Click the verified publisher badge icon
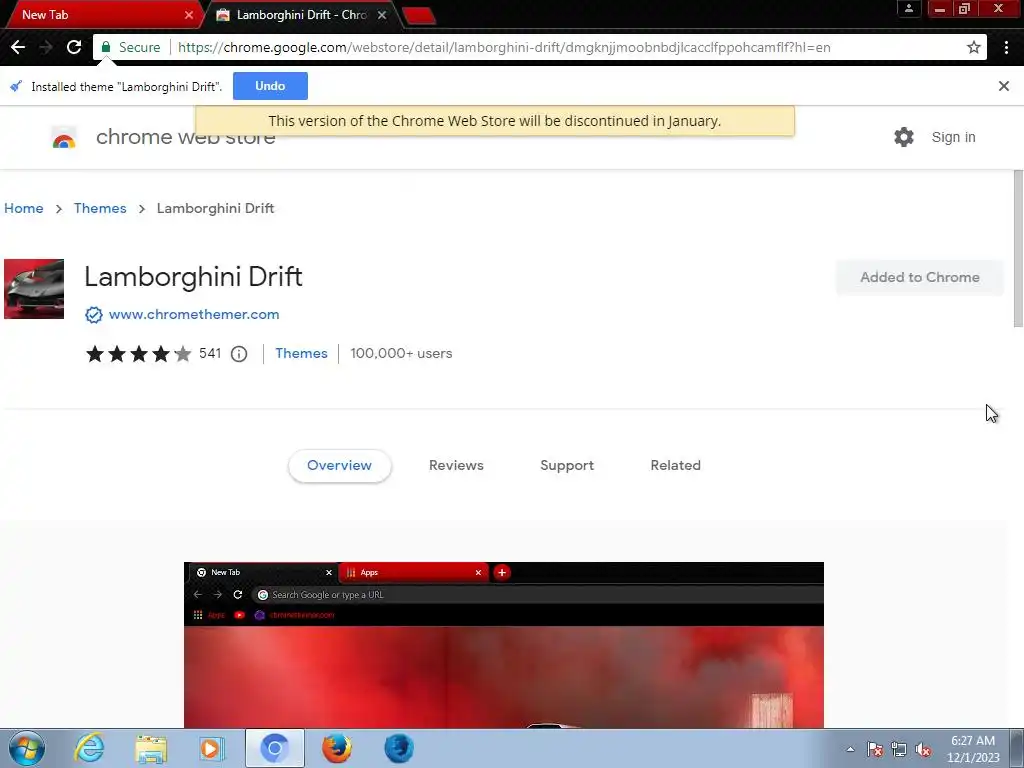 tap(94, 315)
